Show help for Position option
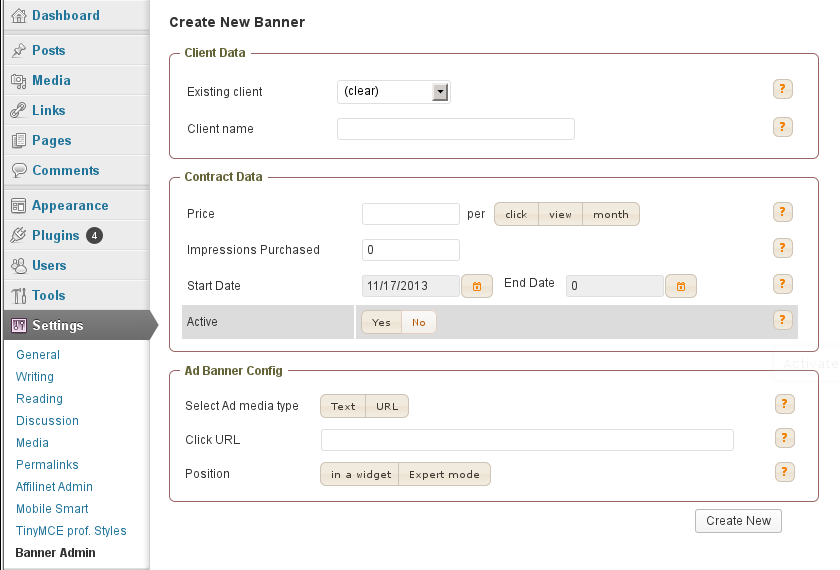 785,472
